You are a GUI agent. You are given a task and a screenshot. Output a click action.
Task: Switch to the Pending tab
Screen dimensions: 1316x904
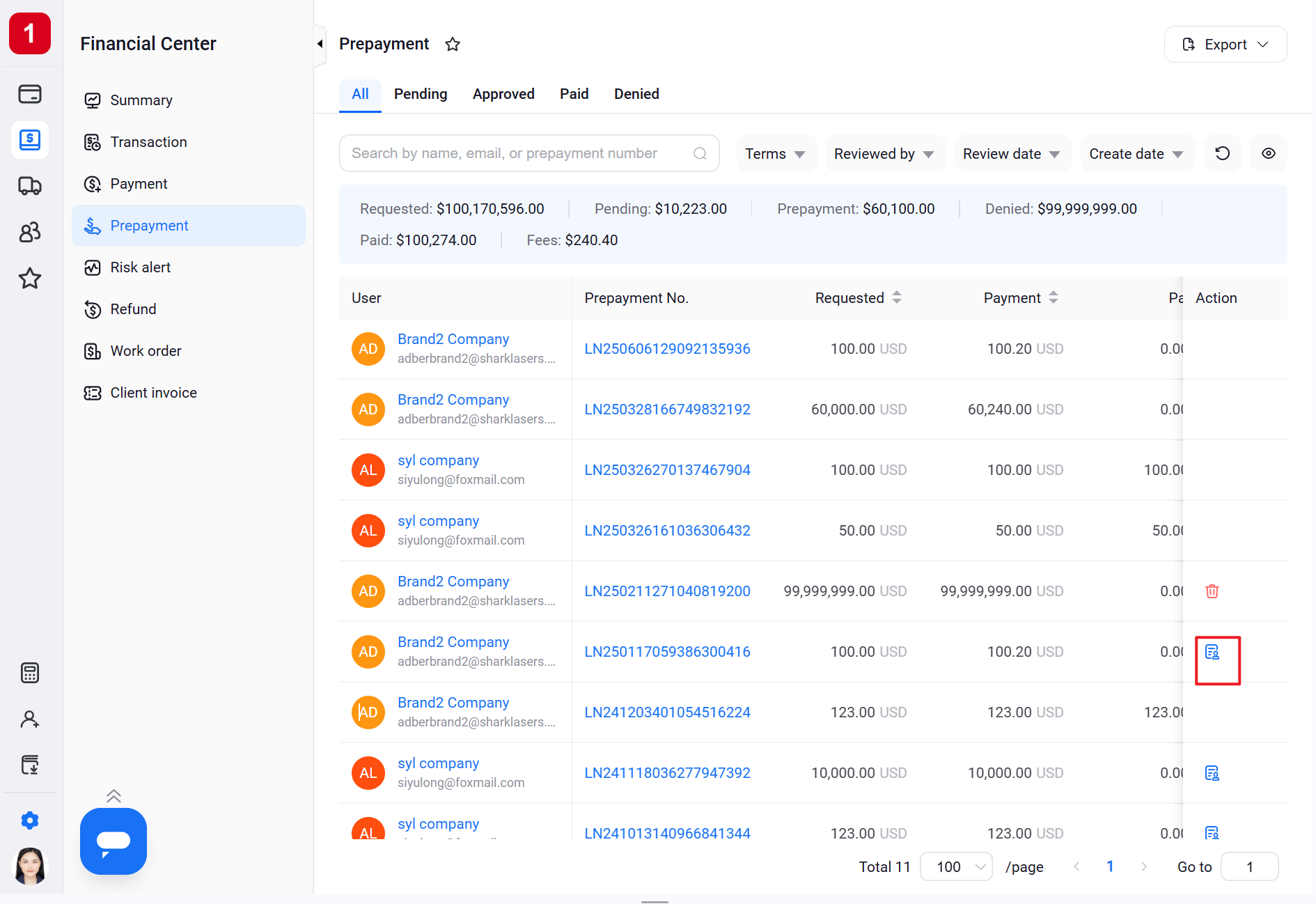point(421,94)
